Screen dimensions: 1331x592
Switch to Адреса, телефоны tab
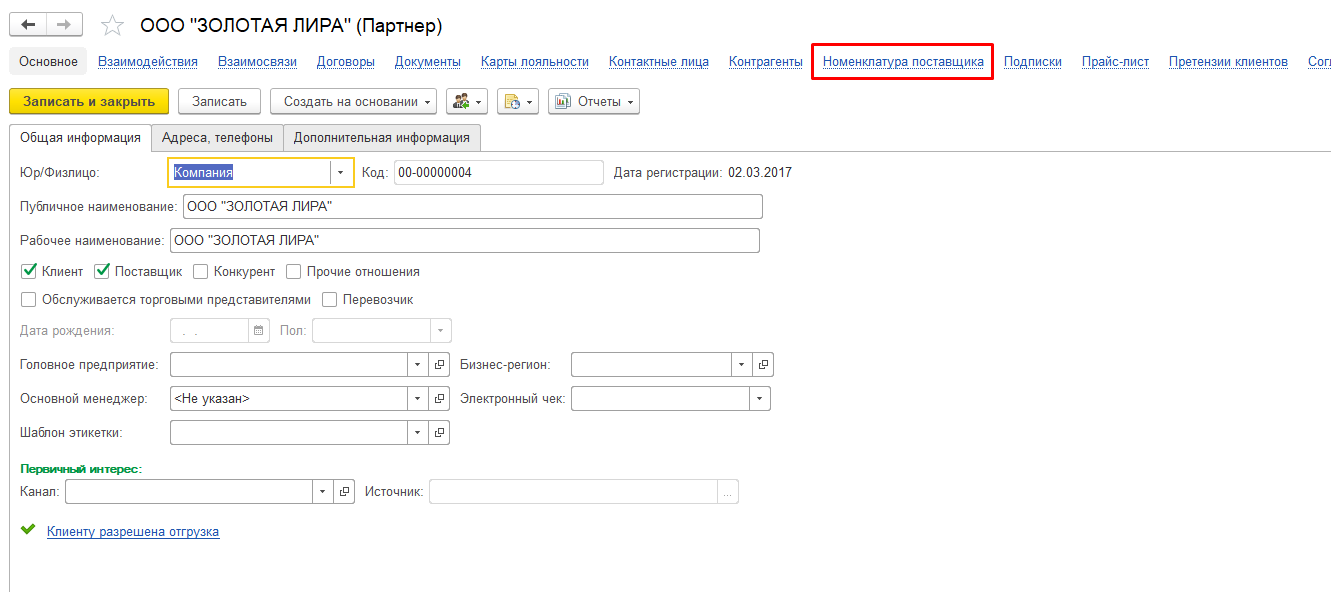pyautogui.click(x=217, y=138)
